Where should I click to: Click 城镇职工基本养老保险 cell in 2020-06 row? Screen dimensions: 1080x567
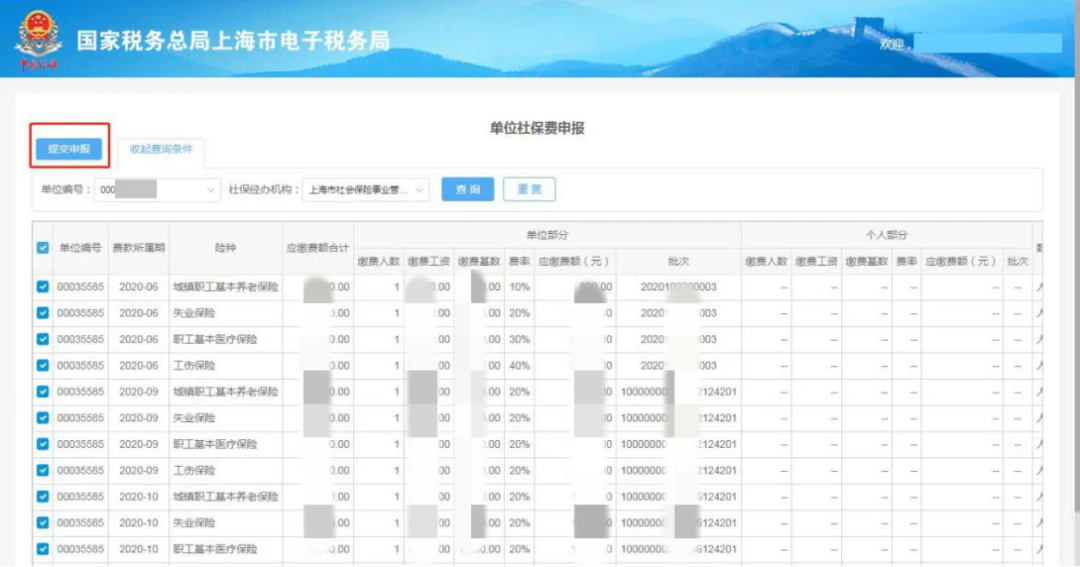pos(225,287)
